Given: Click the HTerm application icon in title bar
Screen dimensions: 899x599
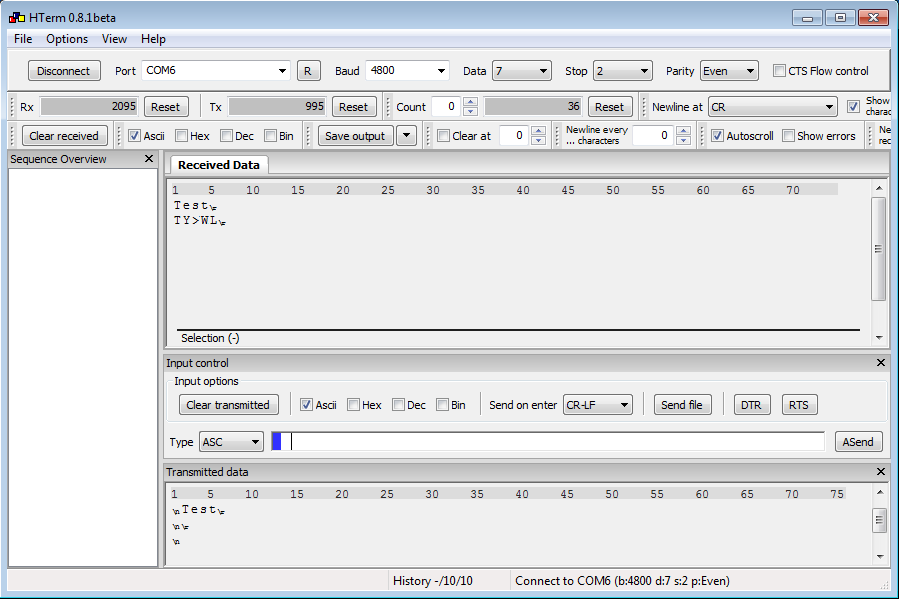Looking at the screenshot, I should click(x=17, y=18).
